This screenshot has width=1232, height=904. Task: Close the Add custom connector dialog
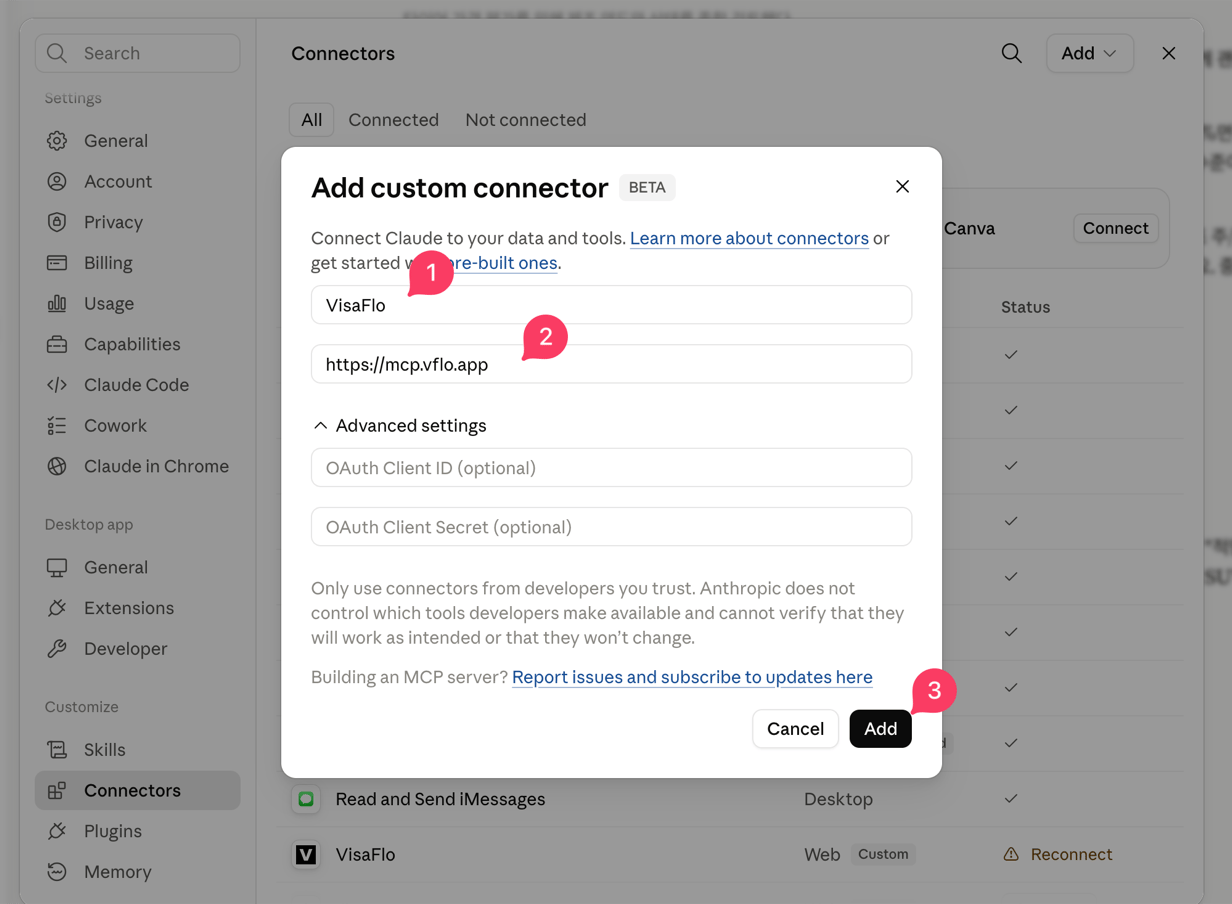pos(902,187)
